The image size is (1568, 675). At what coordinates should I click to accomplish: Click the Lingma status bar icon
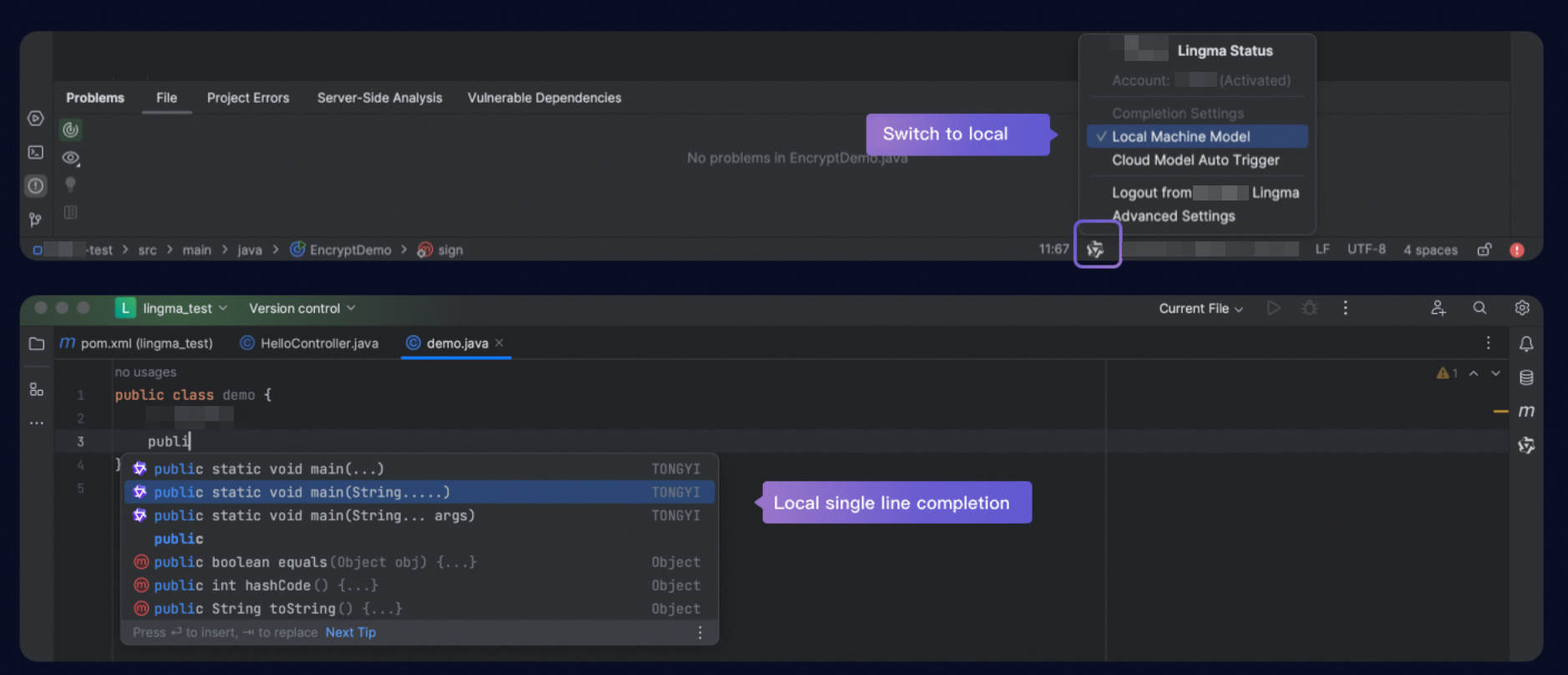coord(1096,249)
